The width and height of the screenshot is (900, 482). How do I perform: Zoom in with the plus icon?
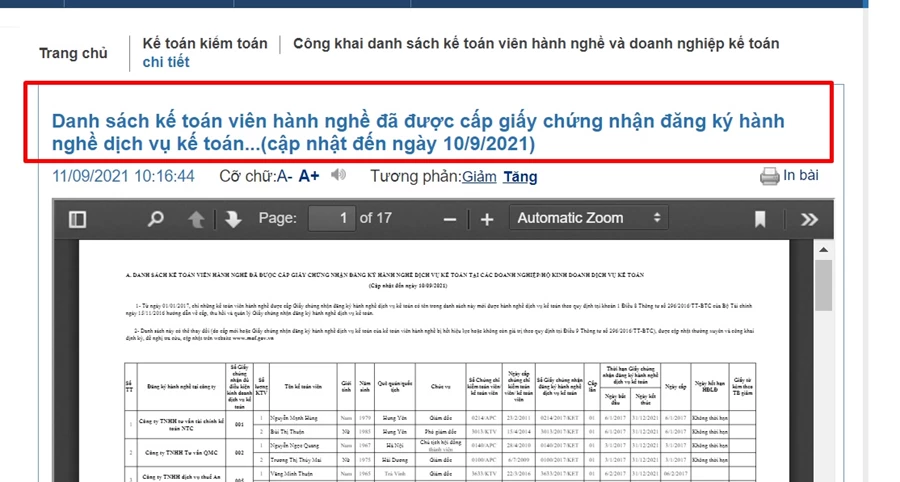pos(487,219)
